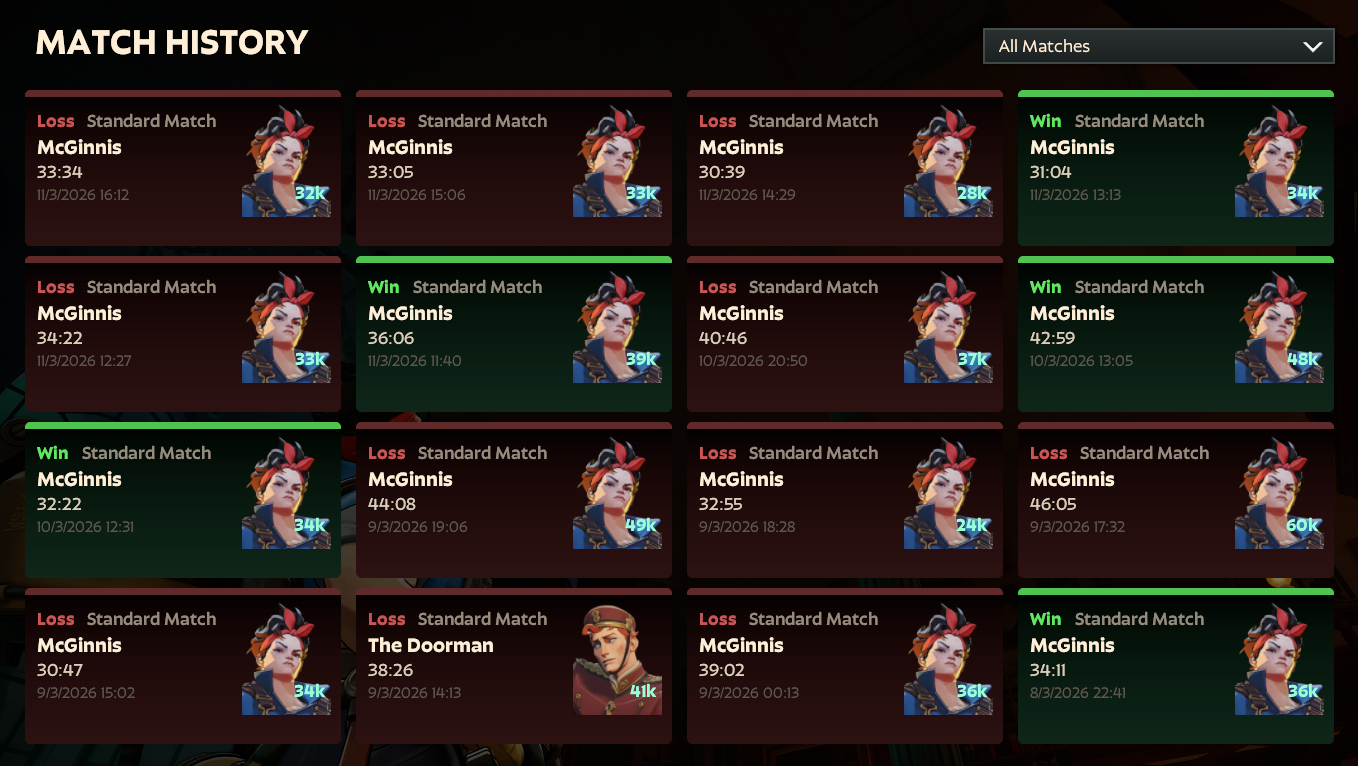
Task: Click The Doorman hero portrait
Action: coord(617,659)
